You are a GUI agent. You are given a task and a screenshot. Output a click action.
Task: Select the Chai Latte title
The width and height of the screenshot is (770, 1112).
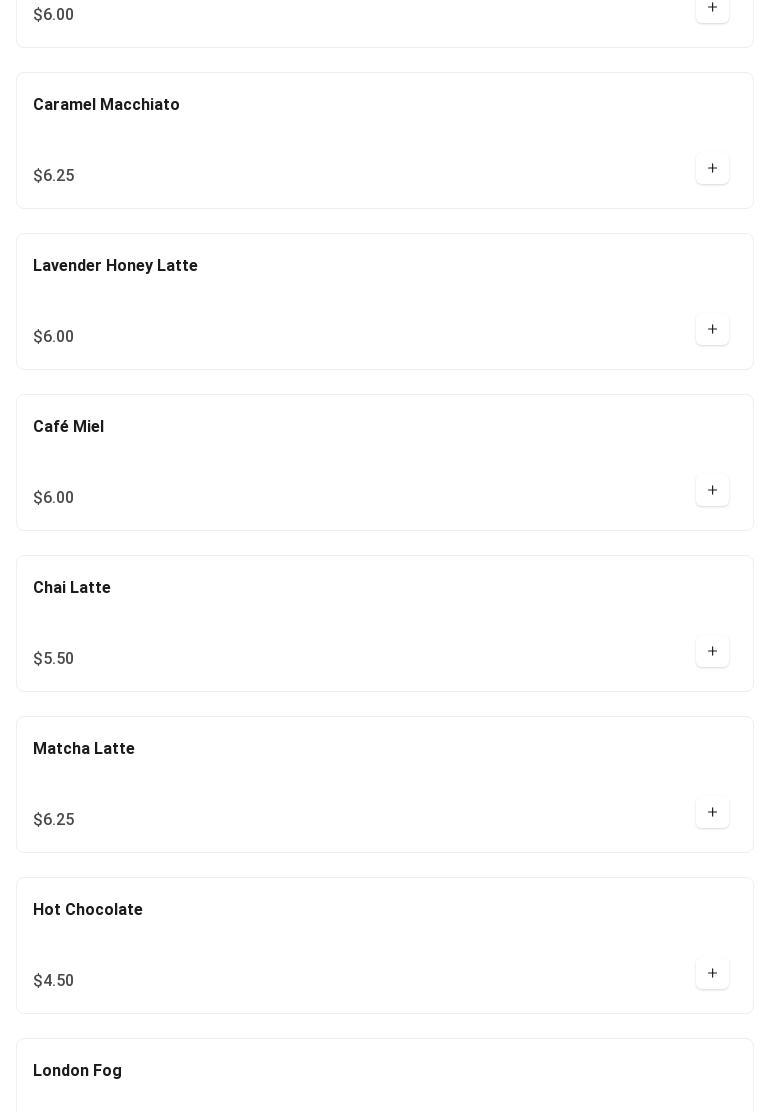coord(72,587)
